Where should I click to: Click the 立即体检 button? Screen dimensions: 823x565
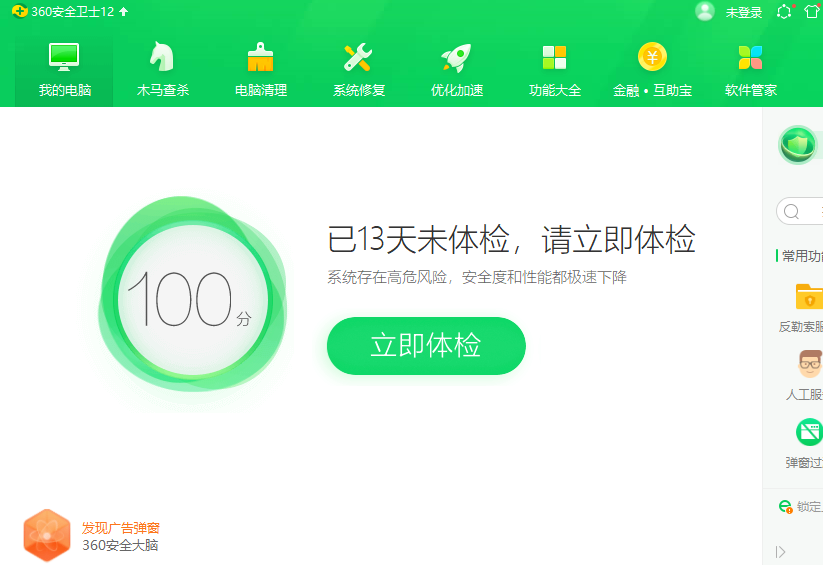tap(426, 346)
